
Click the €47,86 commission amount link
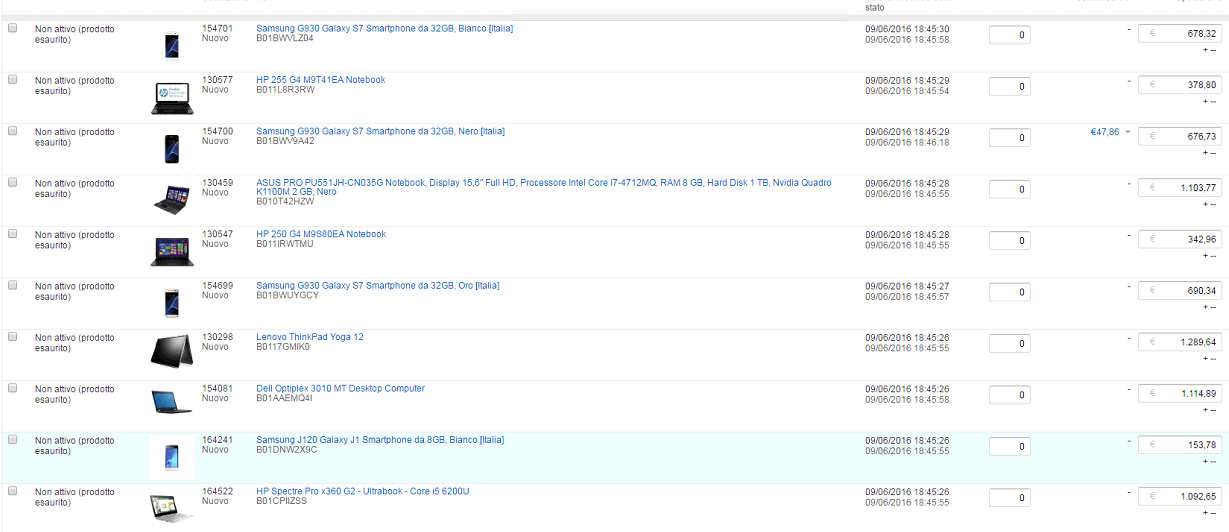pyautogui.click(x=1105, y=131)
